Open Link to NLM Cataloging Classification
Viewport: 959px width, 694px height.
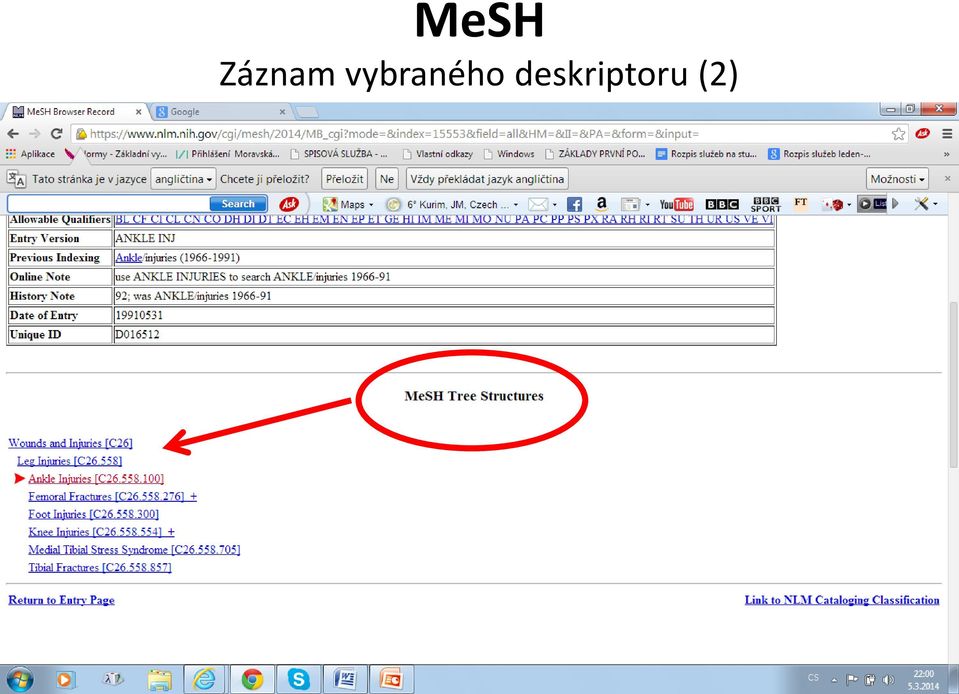coord(842,600)
